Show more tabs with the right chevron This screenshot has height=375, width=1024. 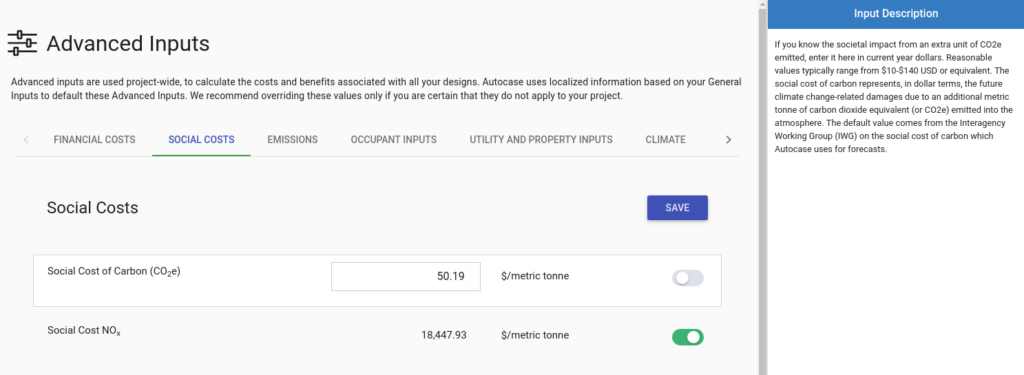tap(728, 139)
